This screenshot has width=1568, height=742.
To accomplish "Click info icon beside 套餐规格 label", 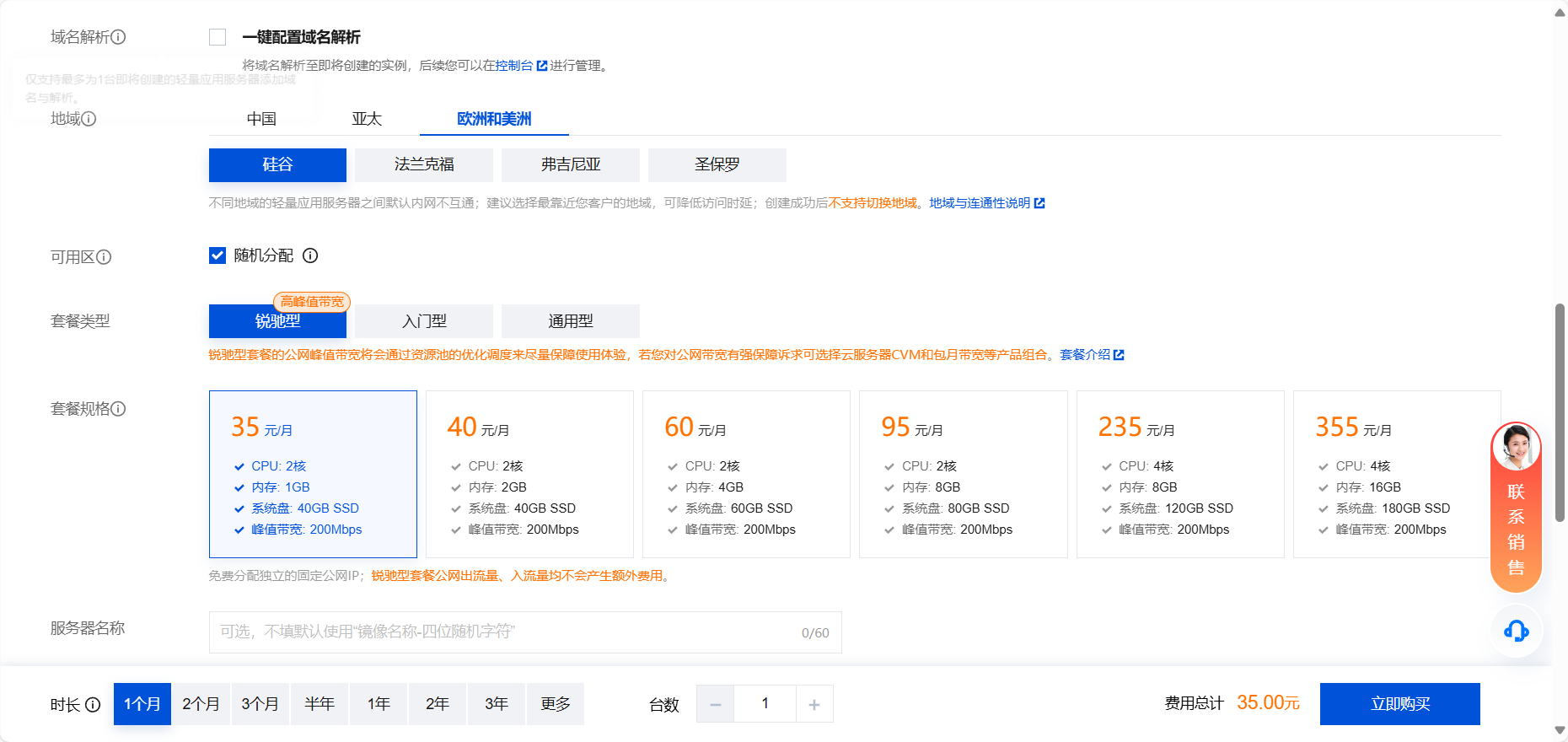I will point(119,409).
